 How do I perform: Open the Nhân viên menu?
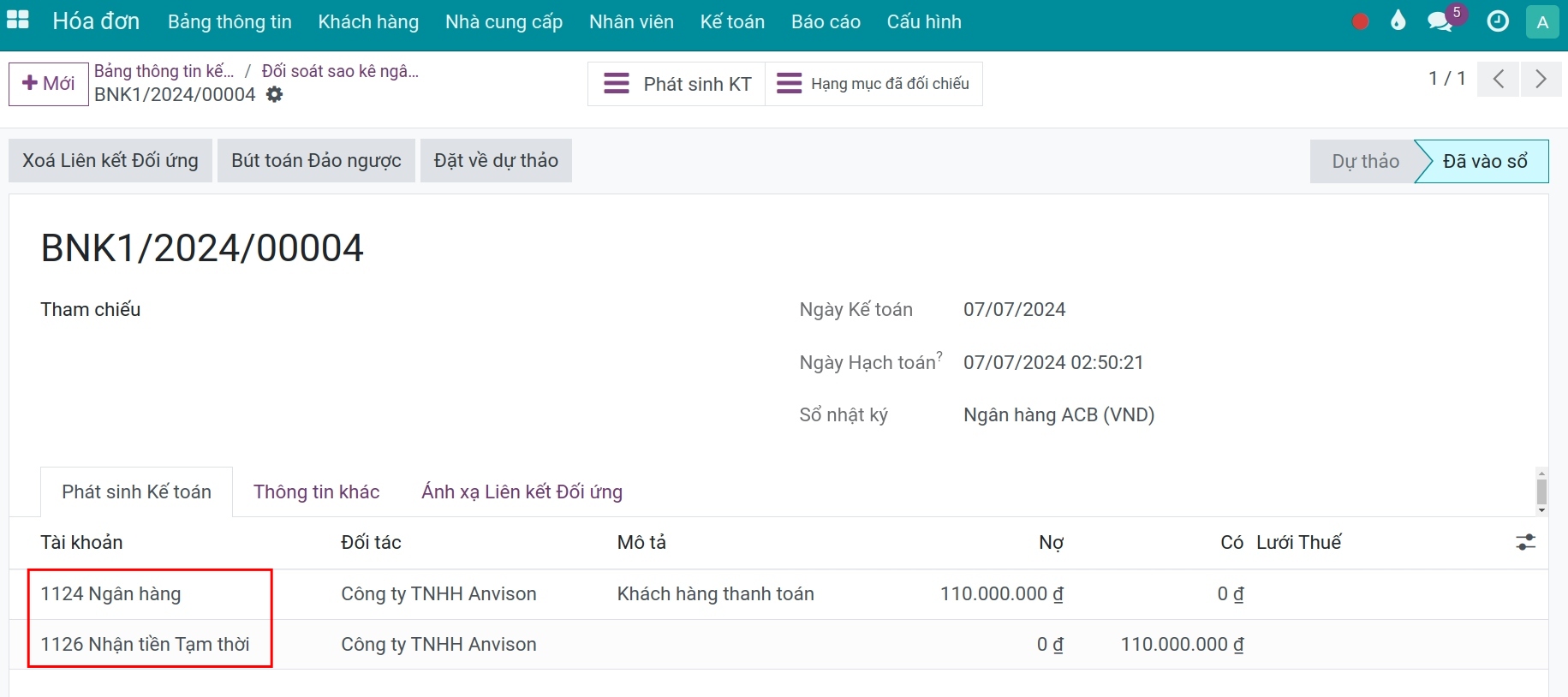[631, 22]
